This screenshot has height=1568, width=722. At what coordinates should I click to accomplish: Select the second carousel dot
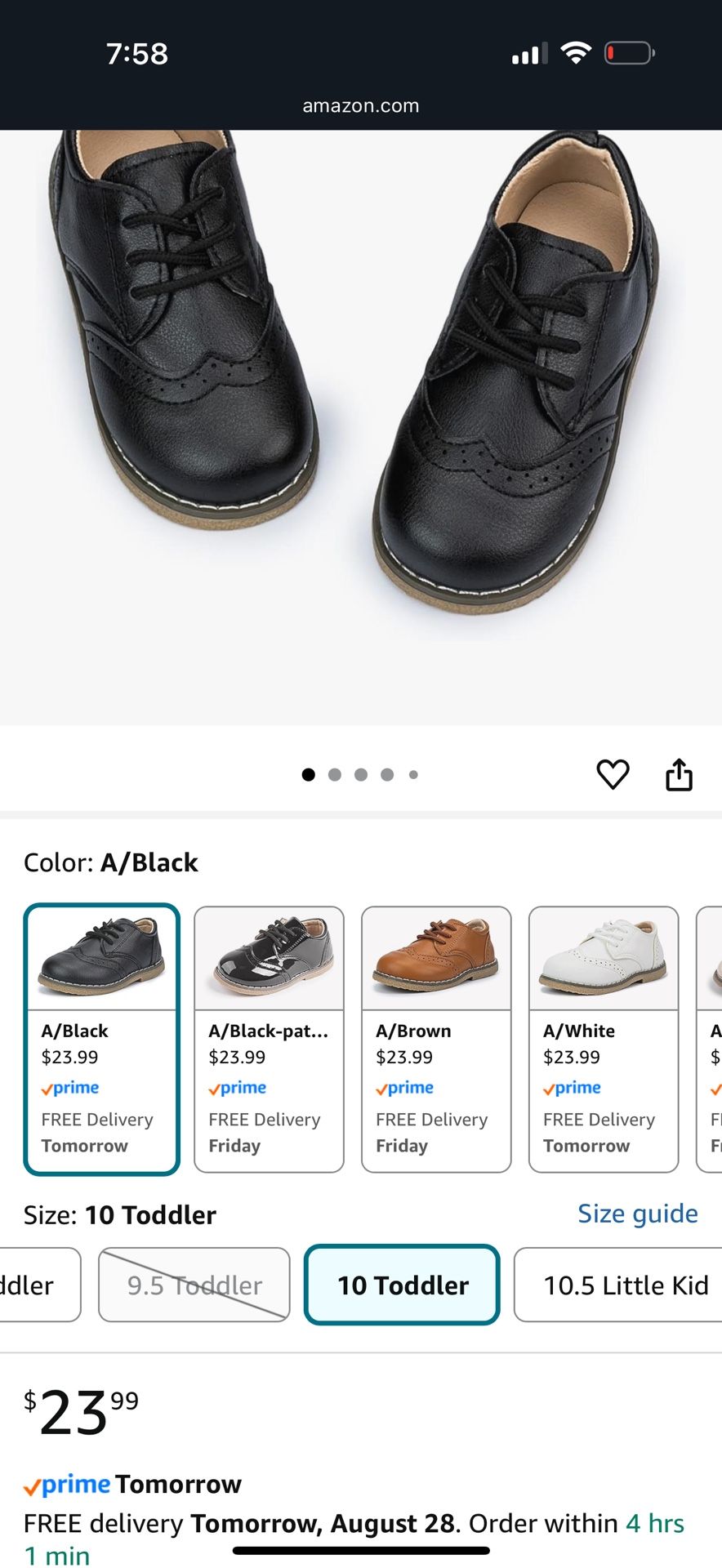pyautogui.click(x=335, y=774)
